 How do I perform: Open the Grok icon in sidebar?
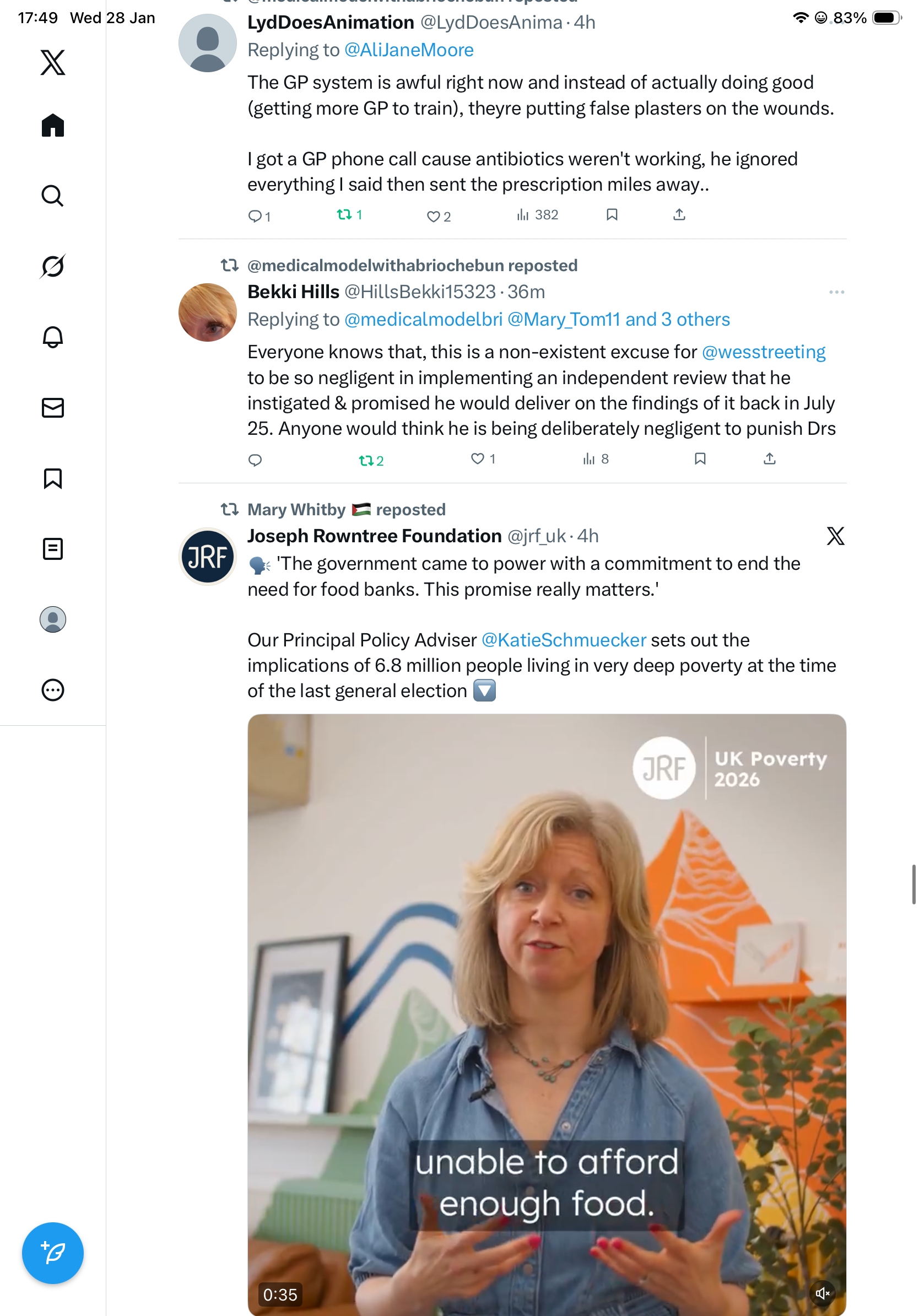(53, 266)
